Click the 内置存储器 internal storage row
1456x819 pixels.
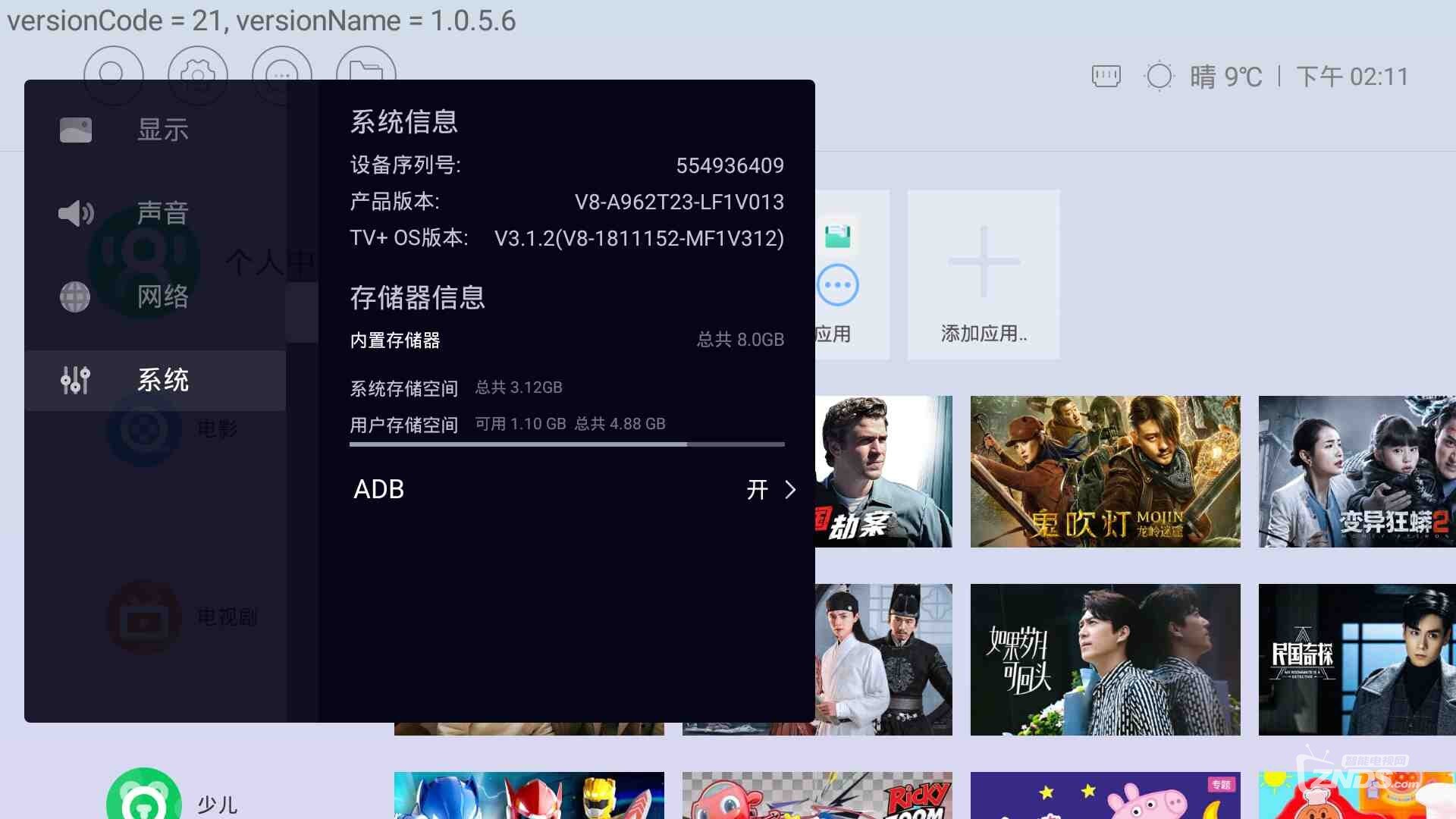click(566, 340)
